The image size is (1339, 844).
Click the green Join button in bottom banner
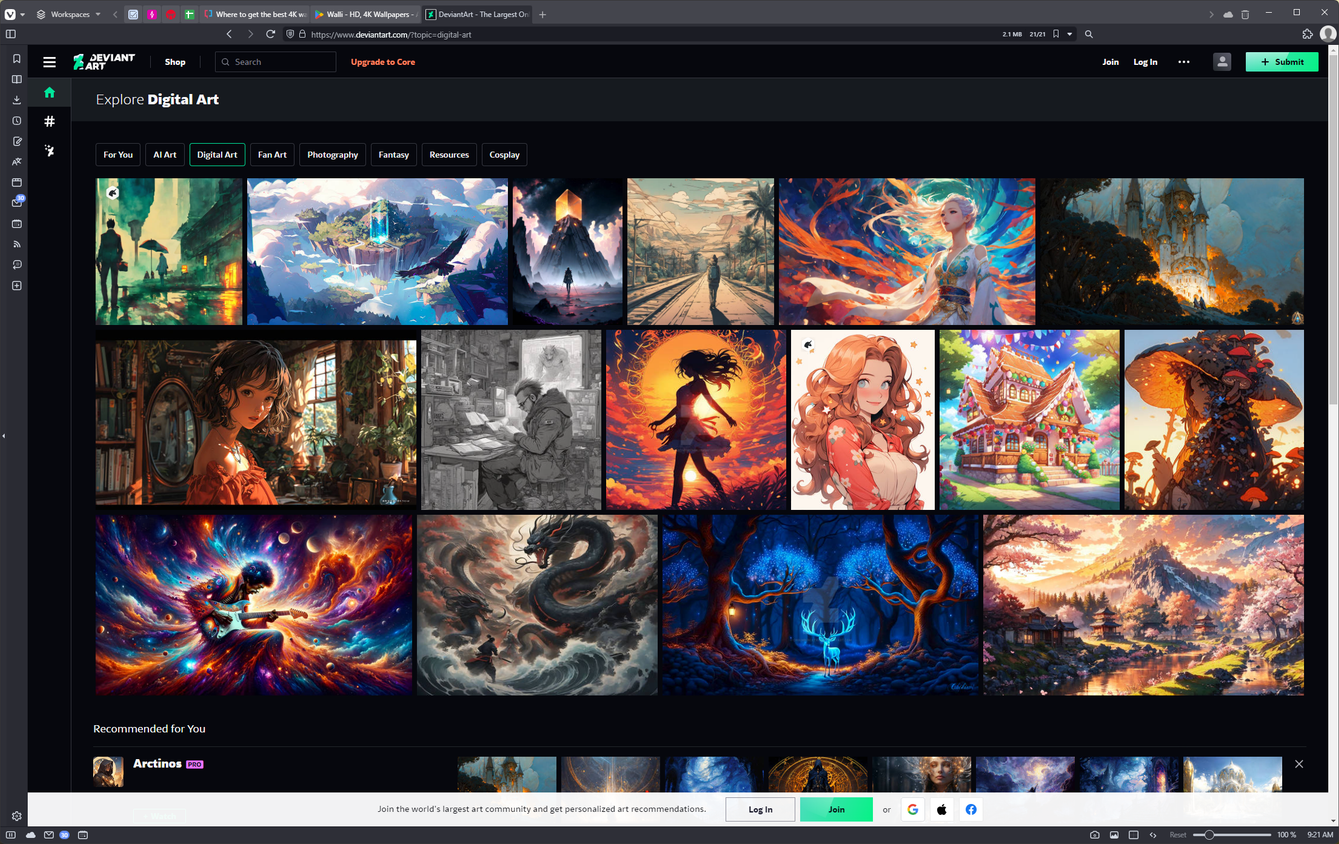836,809
